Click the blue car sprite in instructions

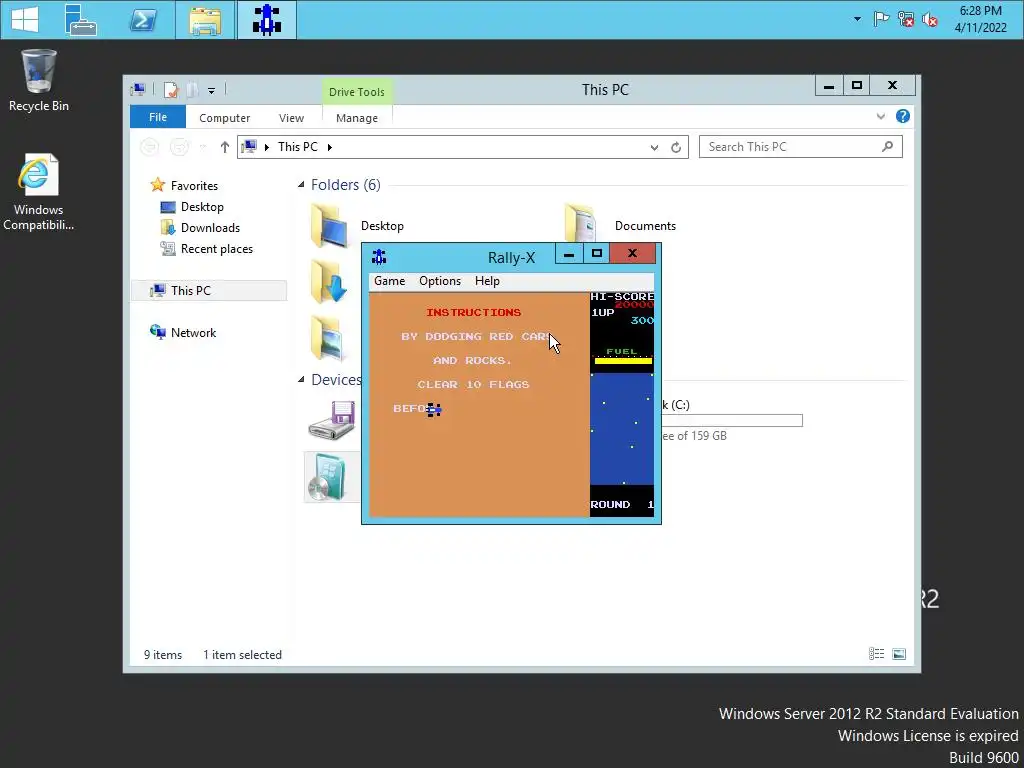point(434,409)
